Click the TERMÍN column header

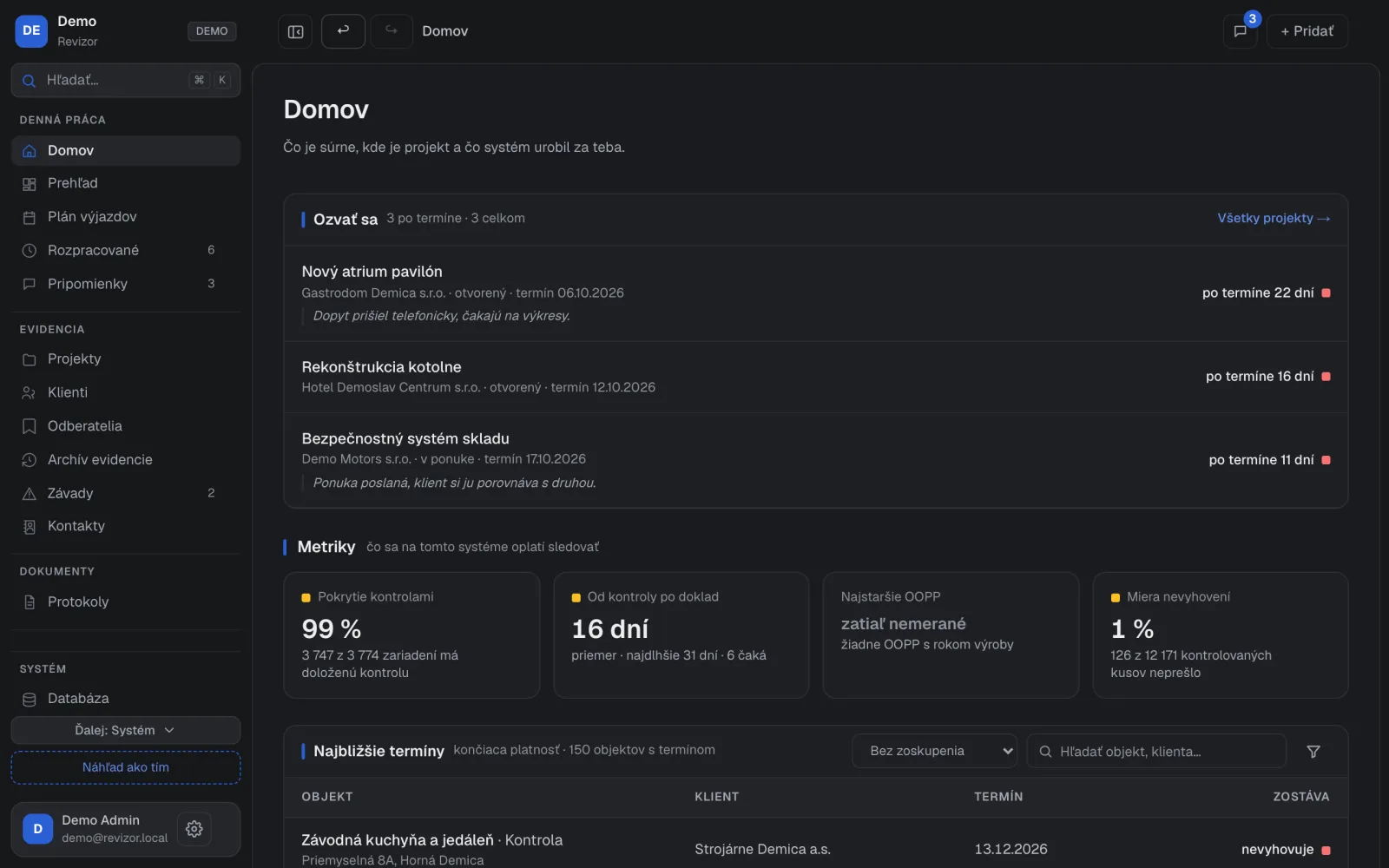(x=998, y=797)
